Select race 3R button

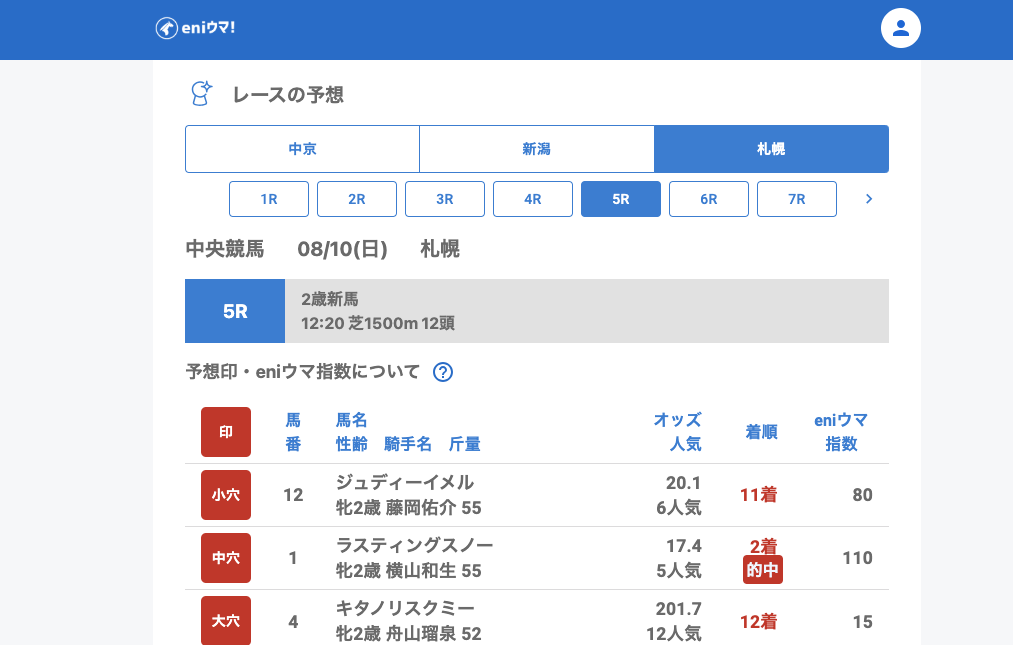coord(445,199)
